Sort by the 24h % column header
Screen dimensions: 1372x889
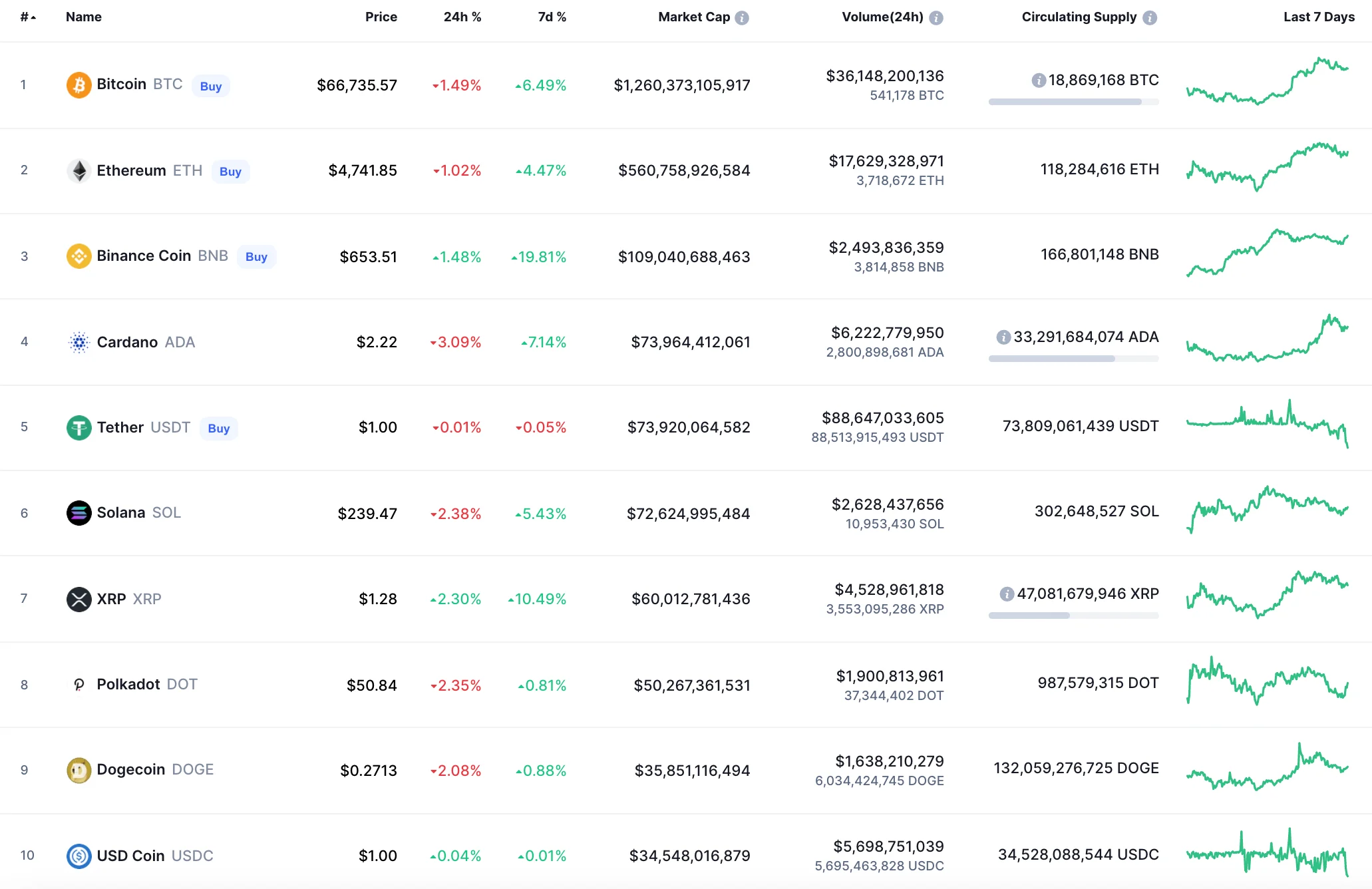point(462,17)
